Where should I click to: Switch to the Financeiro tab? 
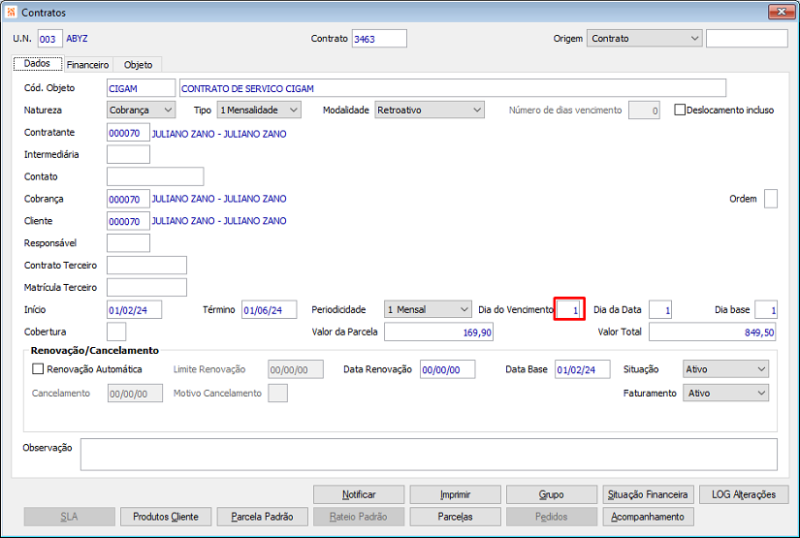pyautogui.click(x=88, y=65)
